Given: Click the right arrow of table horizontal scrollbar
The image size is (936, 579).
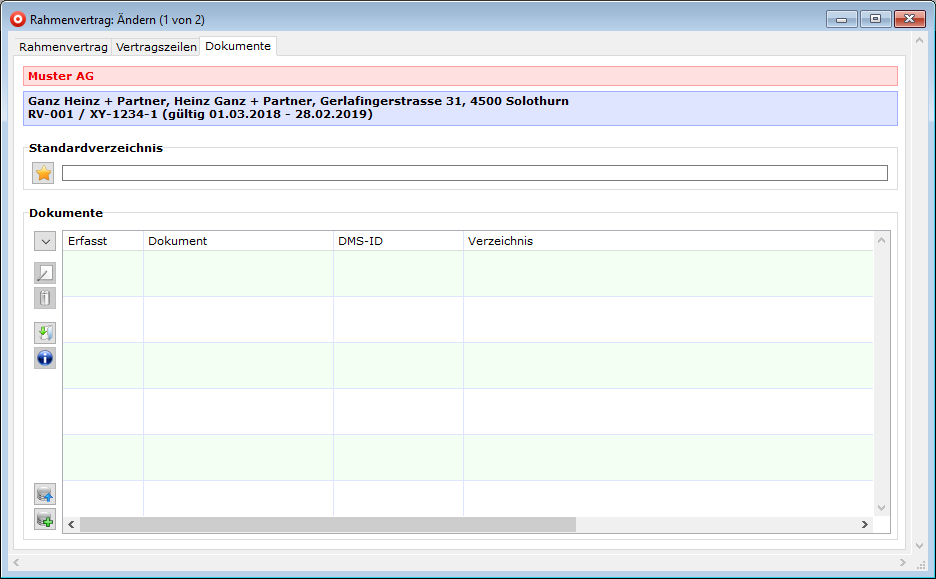Looking at the screenshot, I should (865, 524).
